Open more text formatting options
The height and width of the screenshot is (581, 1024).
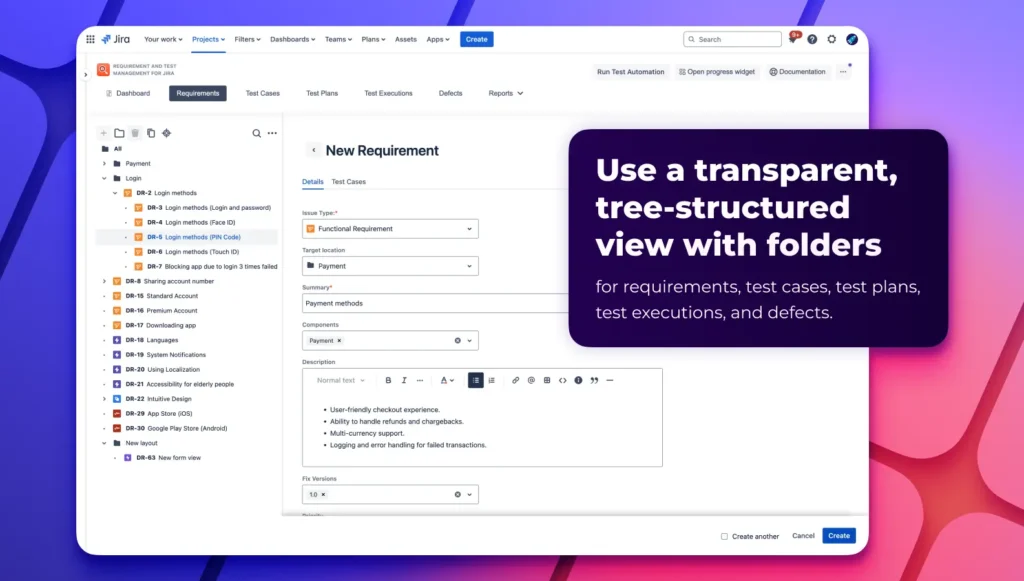point(420,380)
